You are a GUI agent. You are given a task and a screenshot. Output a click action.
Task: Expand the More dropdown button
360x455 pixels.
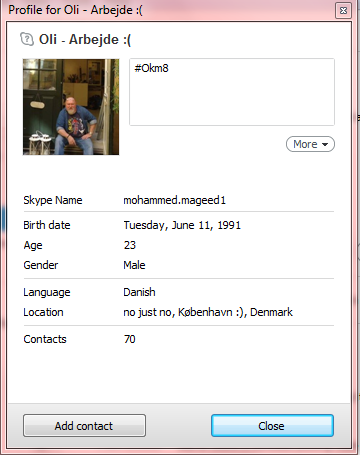click(x=310, y=144)
